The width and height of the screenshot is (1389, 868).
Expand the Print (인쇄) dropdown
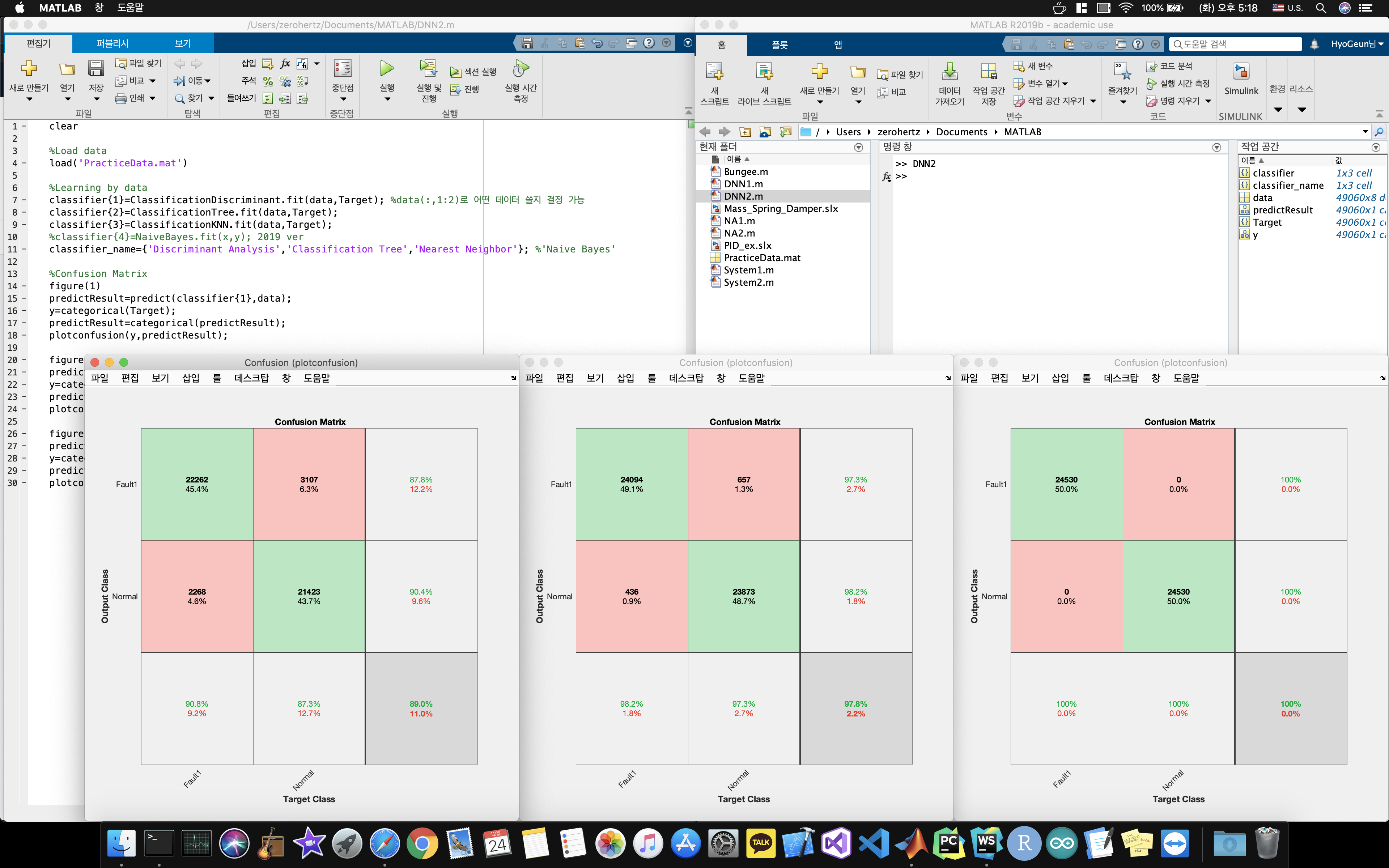(153, 99)
